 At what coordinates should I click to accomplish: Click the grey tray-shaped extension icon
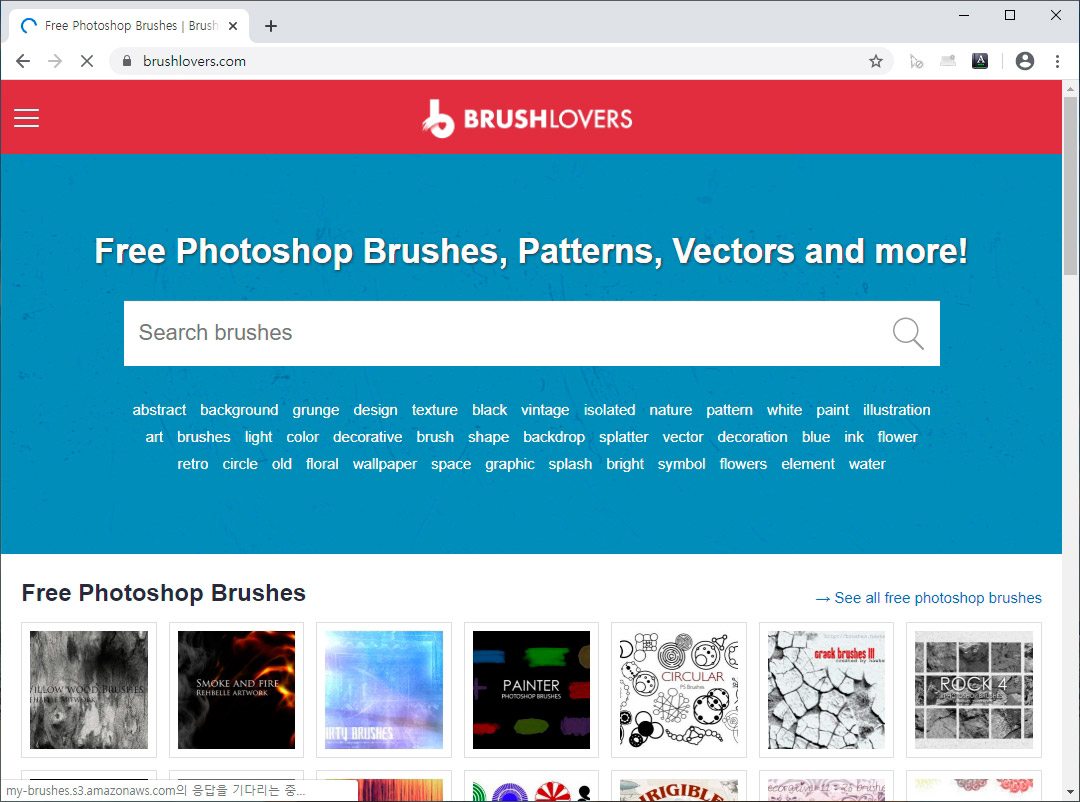[x=948, y=61]
